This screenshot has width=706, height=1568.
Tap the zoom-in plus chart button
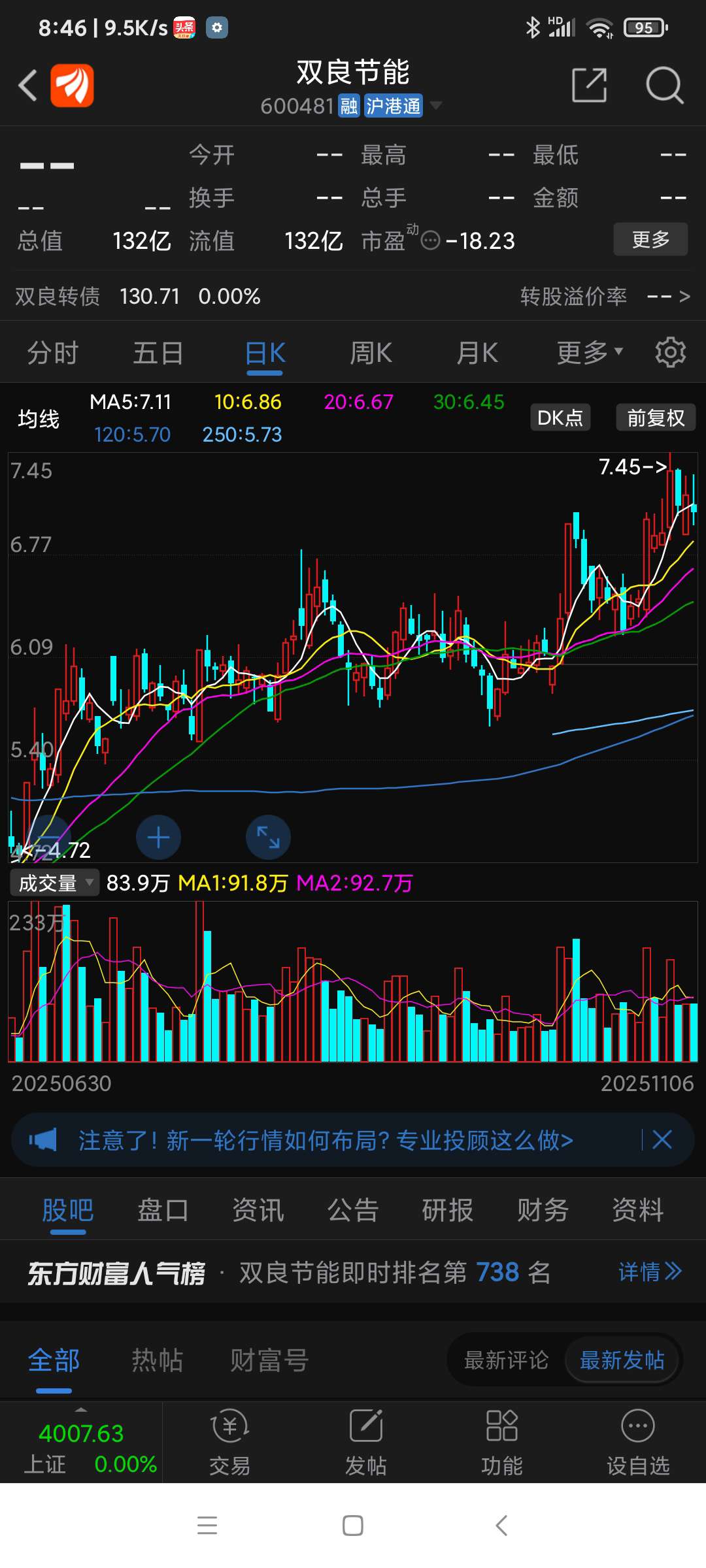tap(158, 838)
